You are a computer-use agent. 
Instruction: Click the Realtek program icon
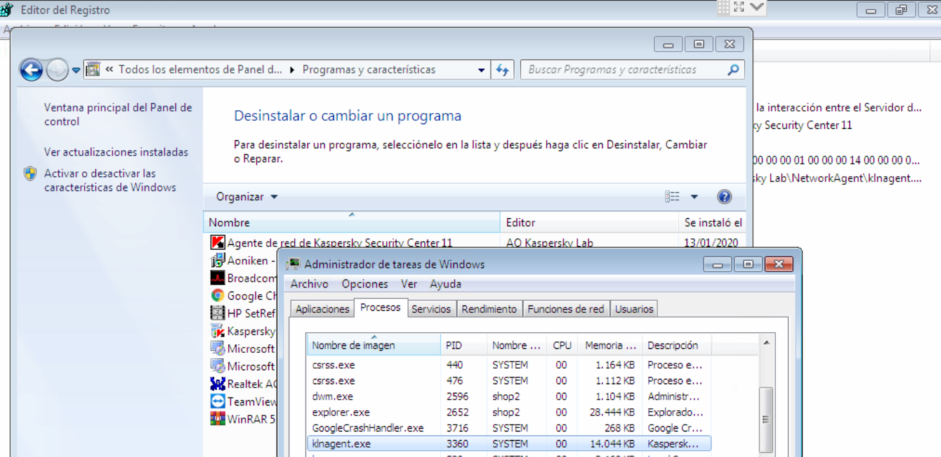[x=217, y=384]
